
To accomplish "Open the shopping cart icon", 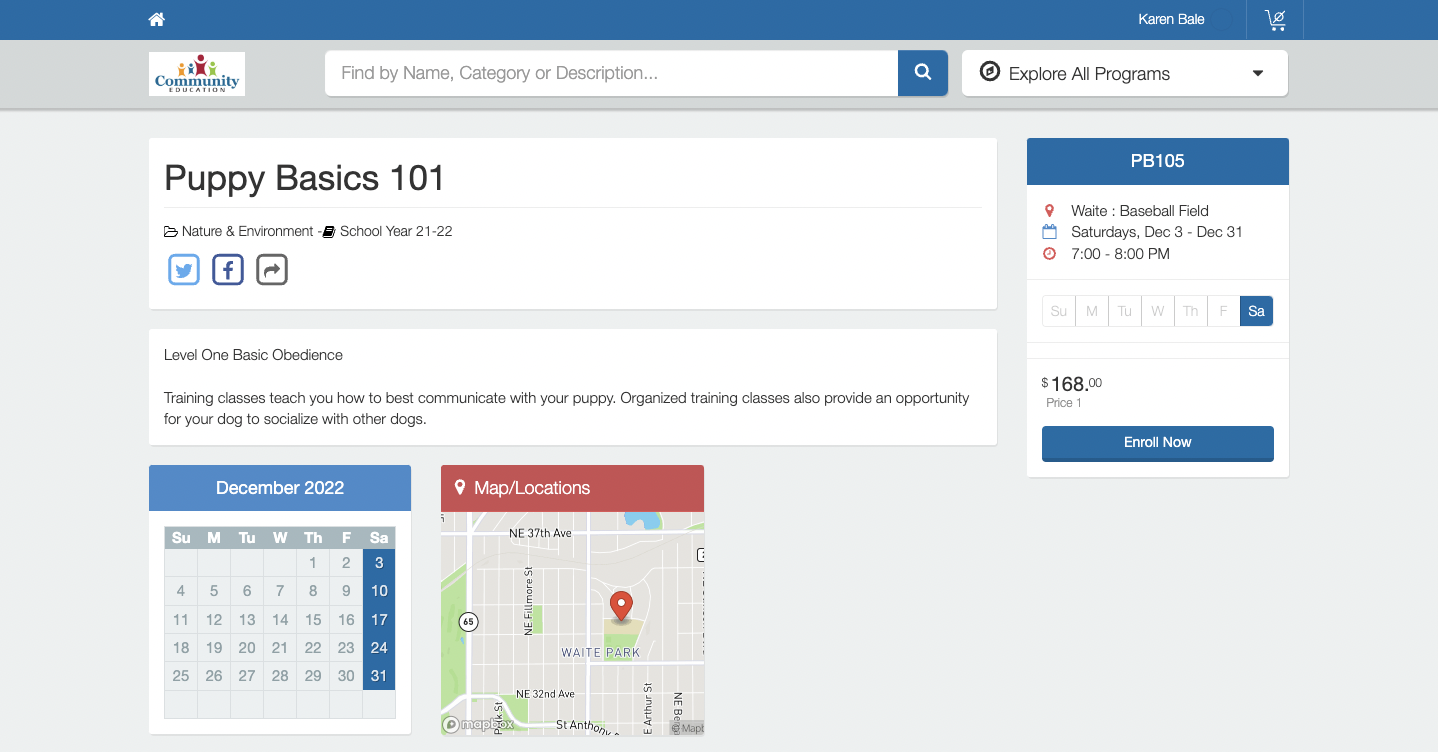I will pos(1275,20).
